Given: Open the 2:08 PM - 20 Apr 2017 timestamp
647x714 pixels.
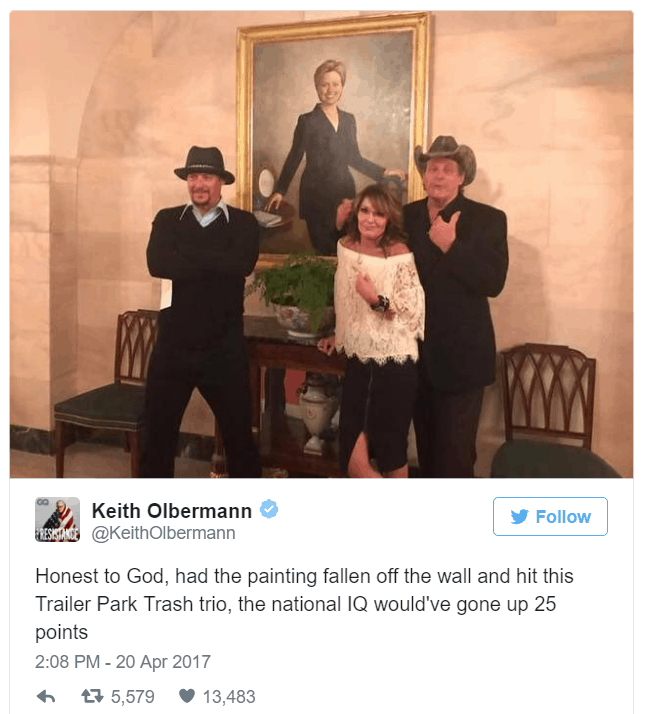Looking at the screenshot, I should click(x=123, y=662).
